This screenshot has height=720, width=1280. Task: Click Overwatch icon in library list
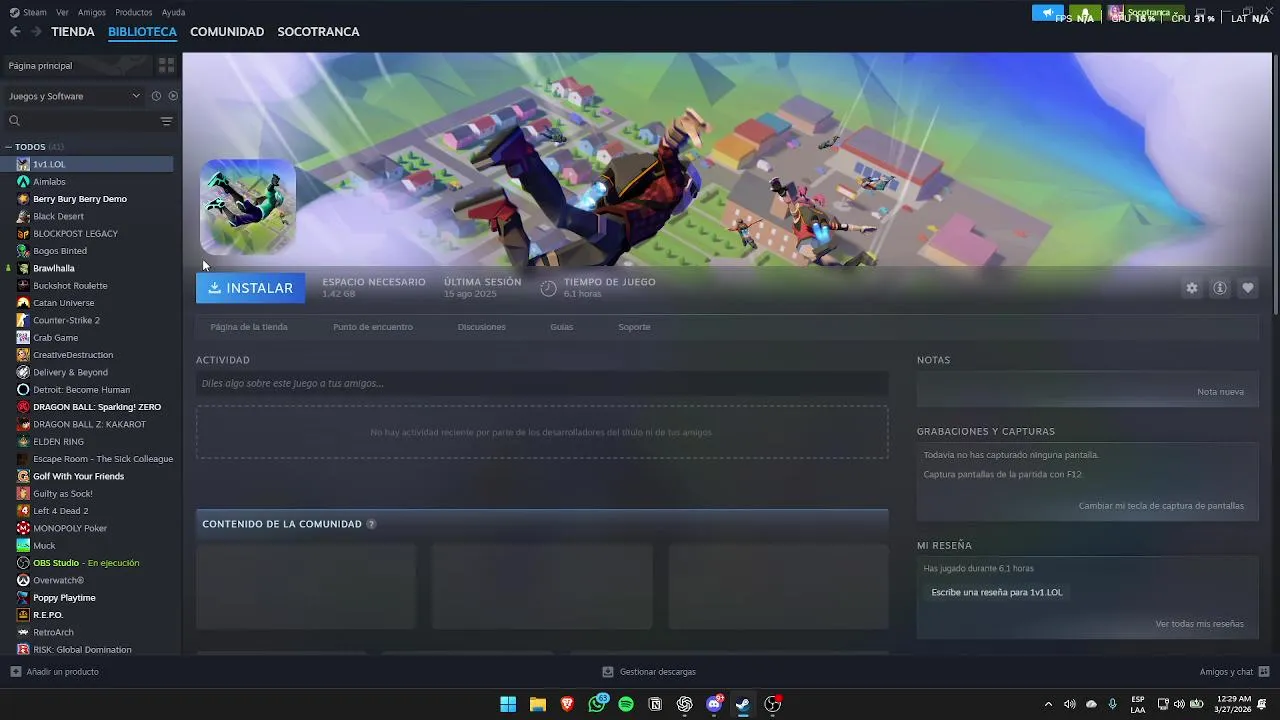(23, 580)
